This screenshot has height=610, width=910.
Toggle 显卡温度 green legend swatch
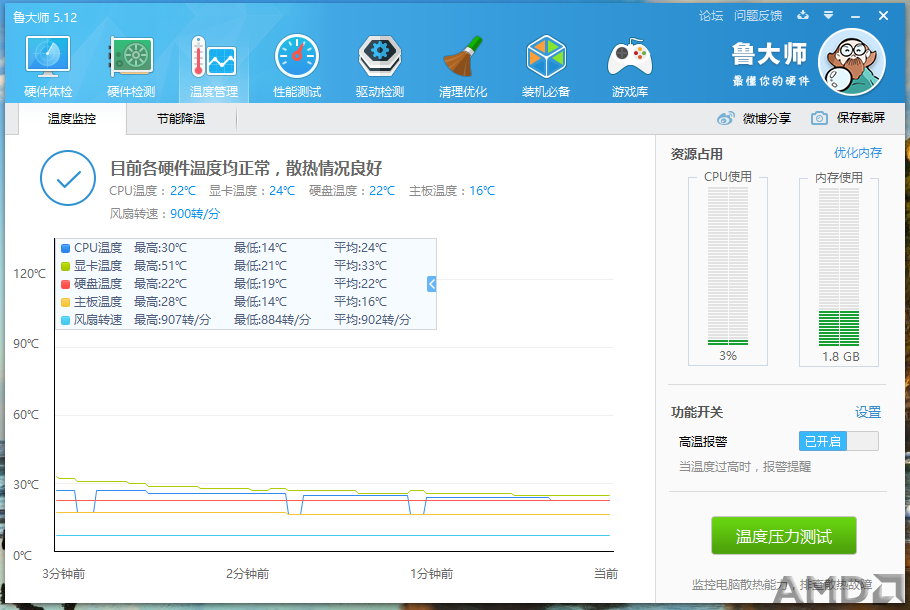tap(66, 266)
